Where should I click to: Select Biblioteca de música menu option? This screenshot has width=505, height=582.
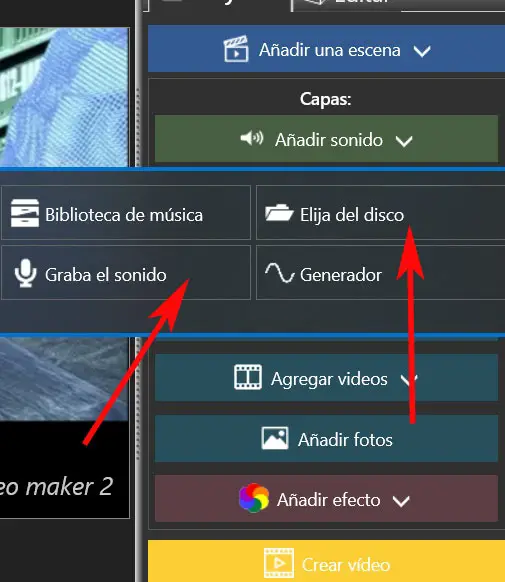[x=126, y=213]
